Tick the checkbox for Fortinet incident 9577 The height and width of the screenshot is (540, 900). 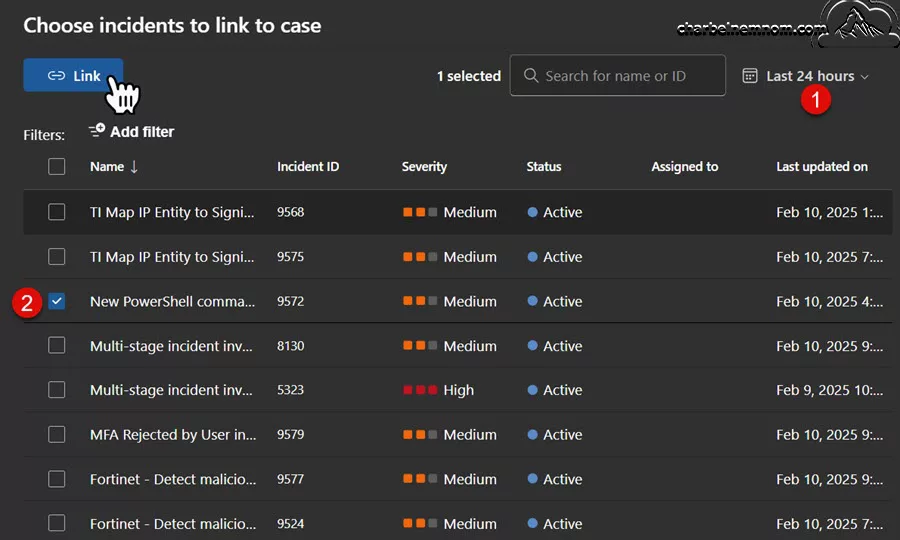tap(56, 479)
